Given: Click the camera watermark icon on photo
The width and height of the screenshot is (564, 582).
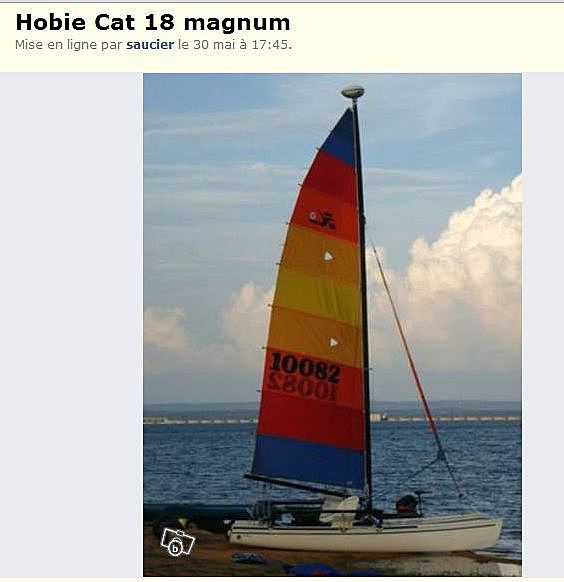Looking at the screenshot, I should coord(177,542).
